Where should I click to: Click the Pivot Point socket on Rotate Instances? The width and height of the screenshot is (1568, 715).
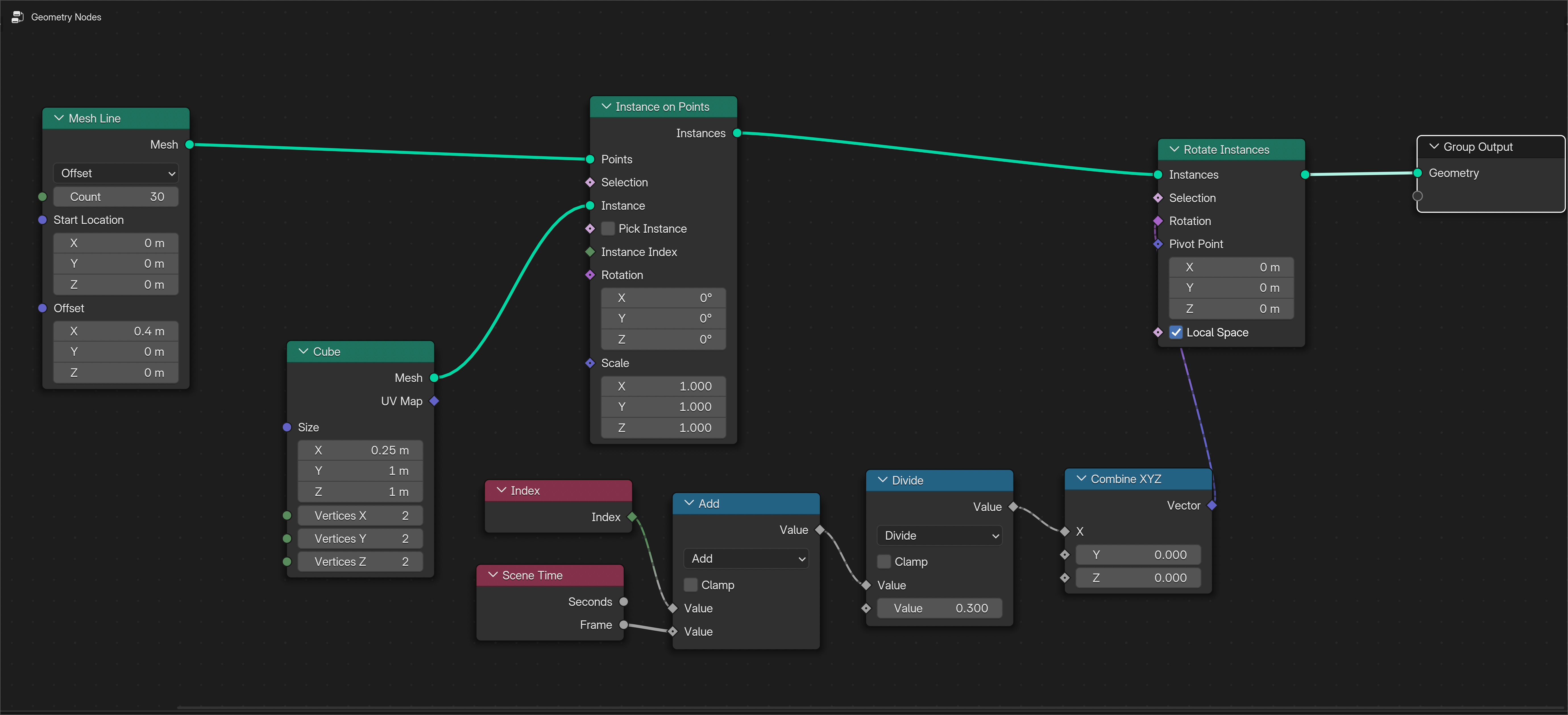point(1158,244)
